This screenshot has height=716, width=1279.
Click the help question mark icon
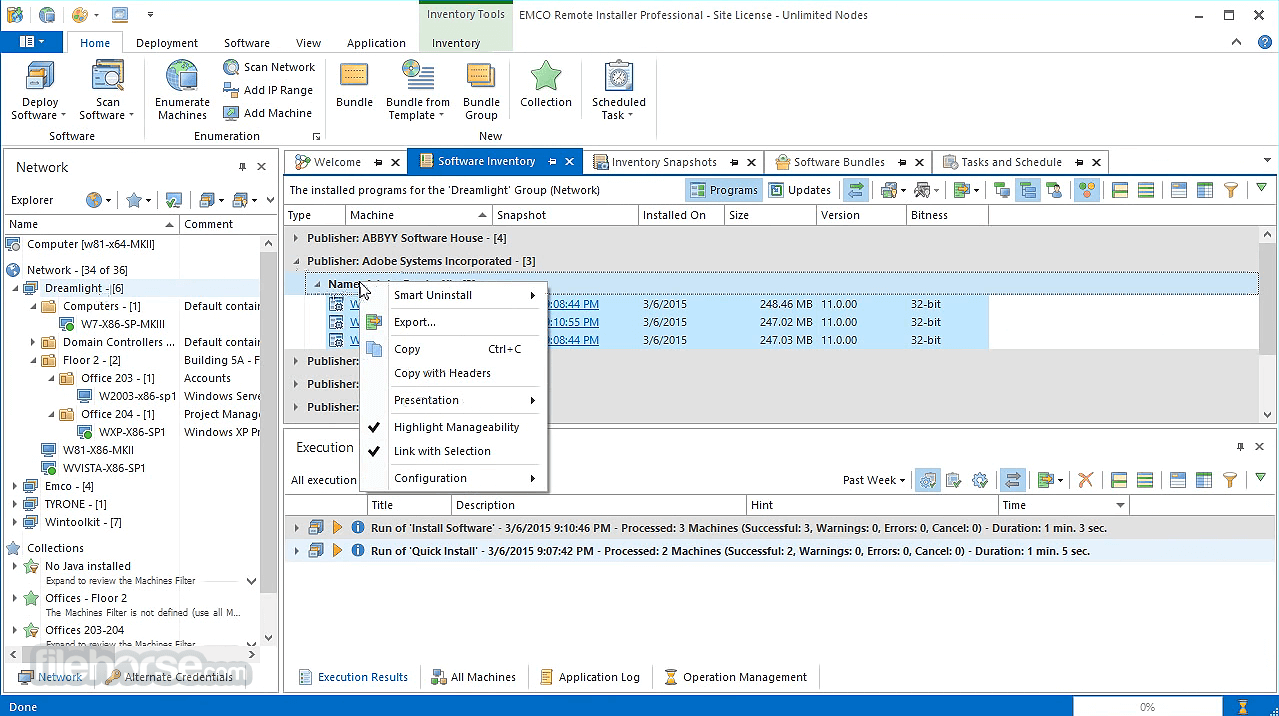coord(1263,42)
